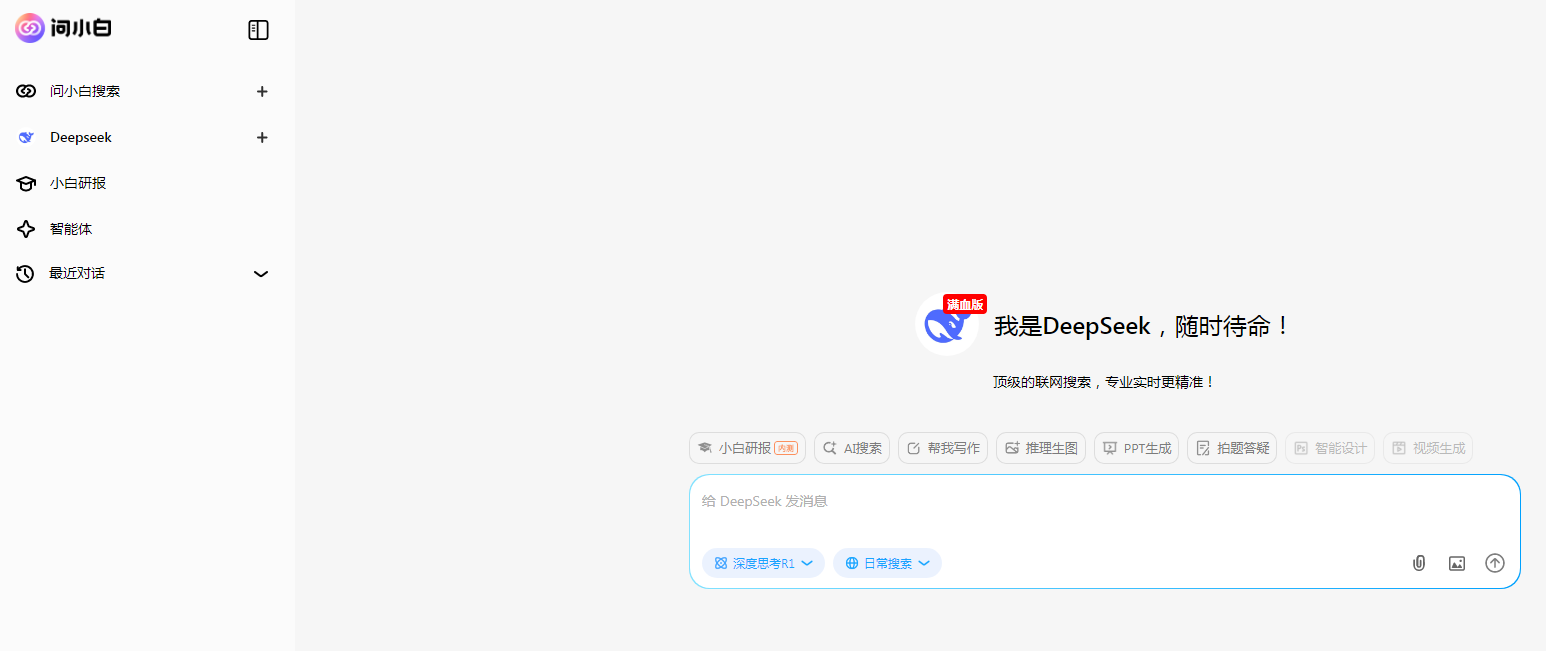
Task: Click the attachment paperclip icon
Action: (1419, 563)
